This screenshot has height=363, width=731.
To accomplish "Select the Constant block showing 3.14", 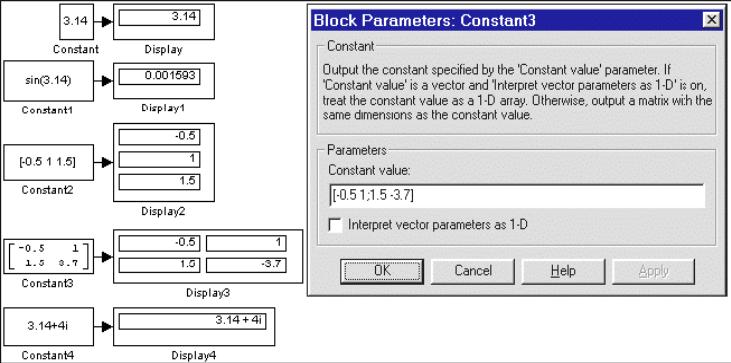I will click(76, 22).
